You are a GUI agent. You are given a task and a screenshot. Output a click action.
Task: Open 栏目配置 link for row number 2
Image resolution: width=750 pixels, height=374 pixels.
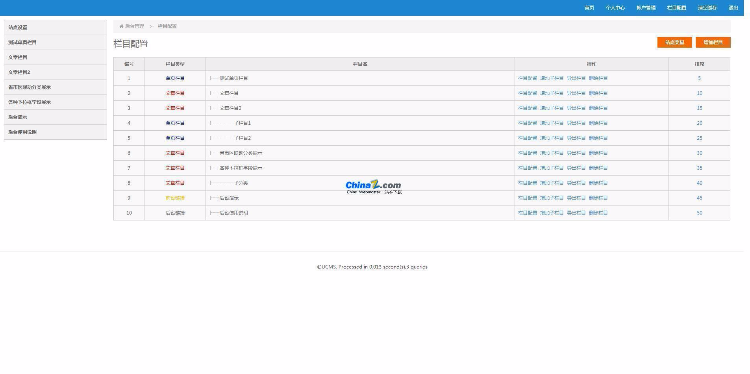click(x=527, y=93)
